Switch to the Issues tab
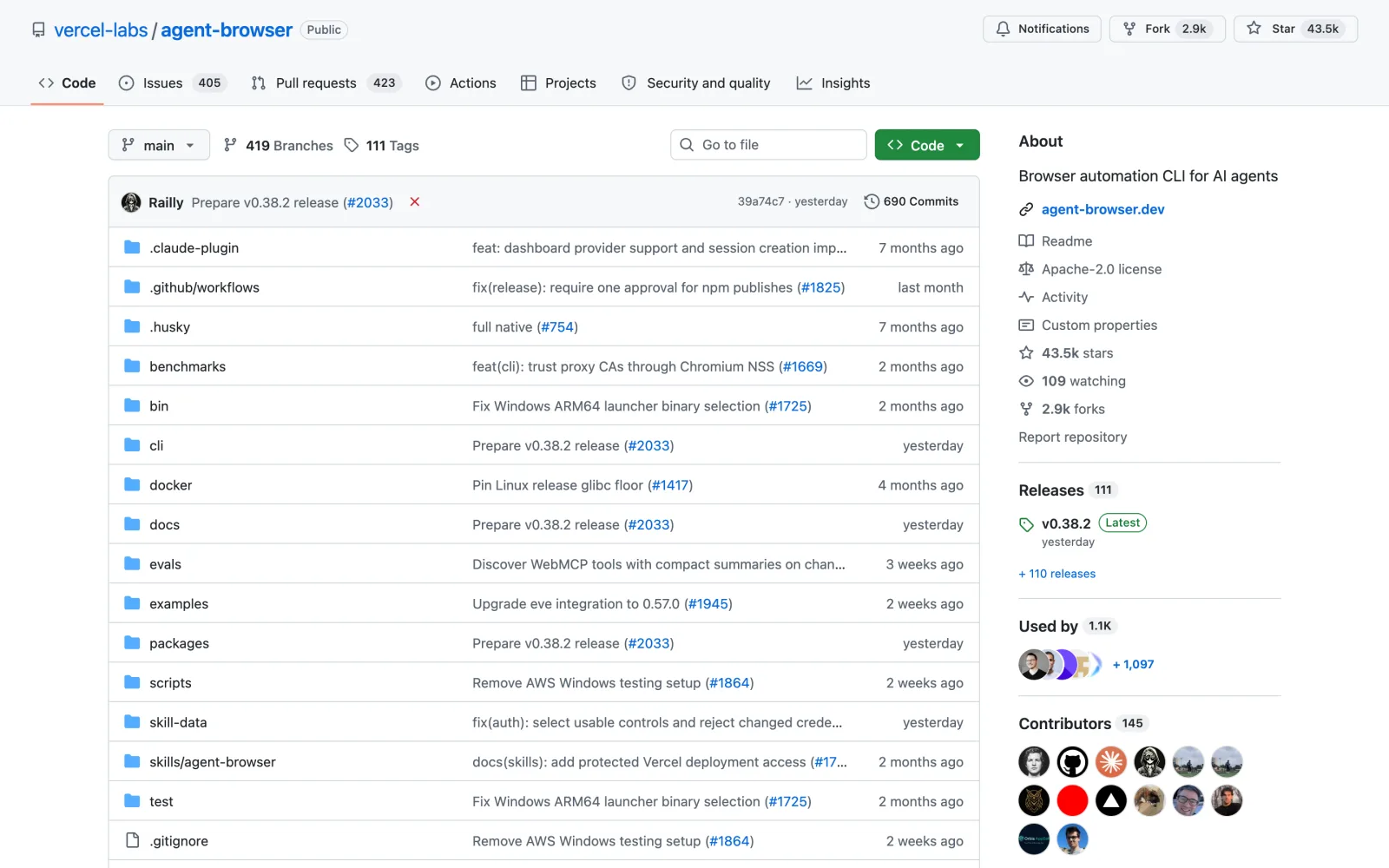This screenshot has height=868, width=1389. point(173,83)
